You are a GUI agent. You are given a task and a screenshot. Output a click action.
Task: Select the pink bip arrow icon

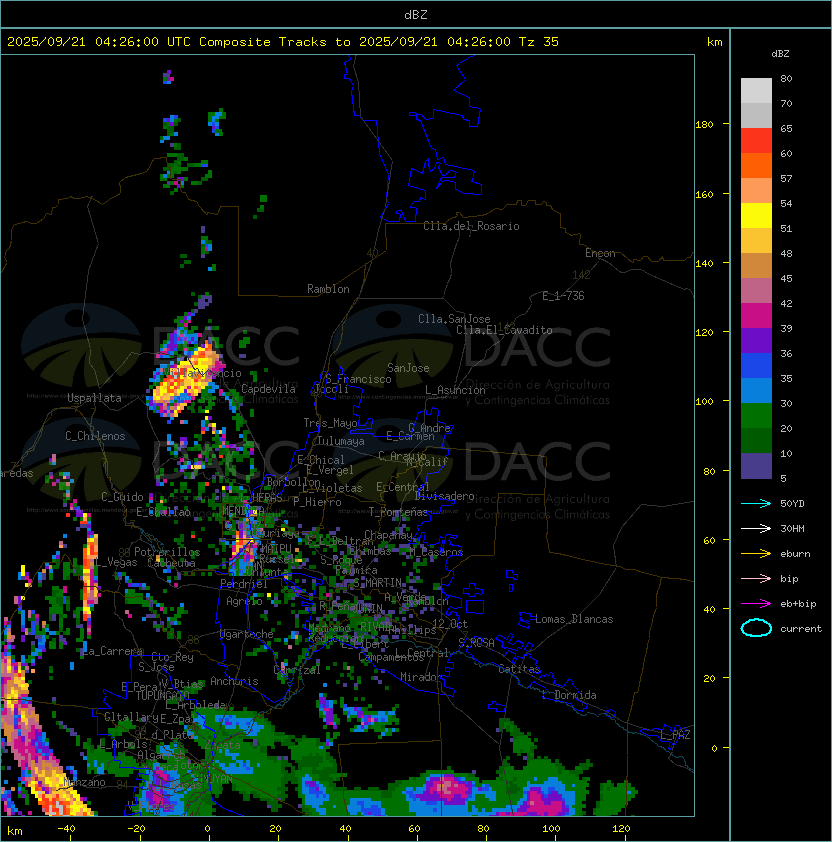pos(756,578)
